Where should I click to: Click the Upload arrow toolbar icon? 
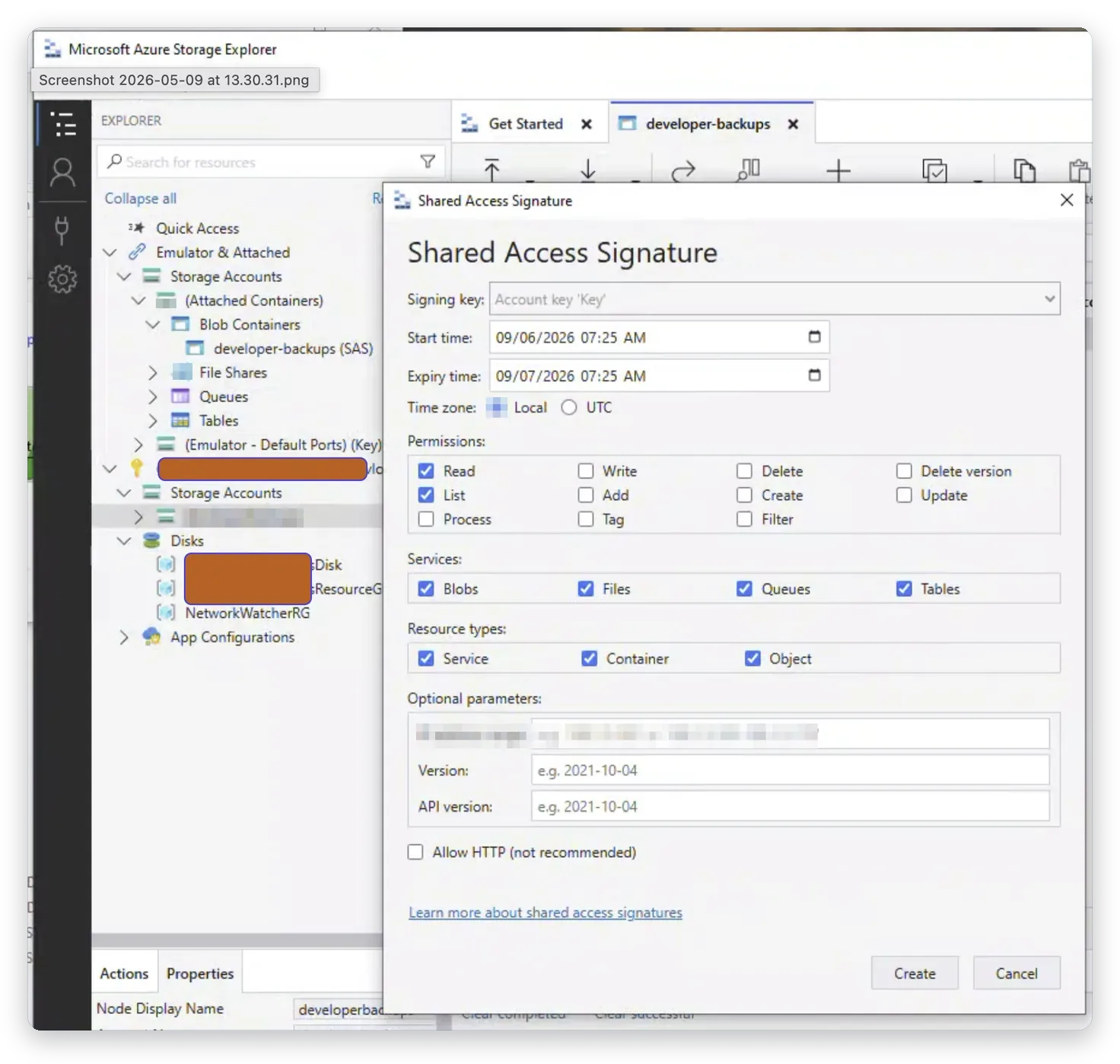pyautogui.click(x=492, y=170)
